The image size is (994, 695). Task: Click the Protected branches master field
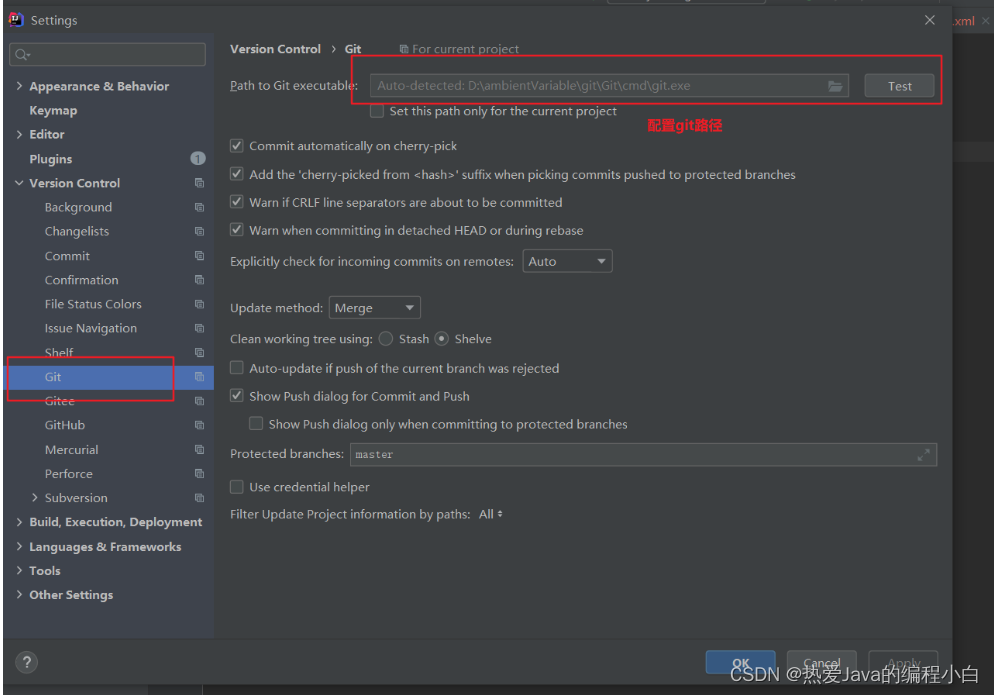click(x=643, y=455)
